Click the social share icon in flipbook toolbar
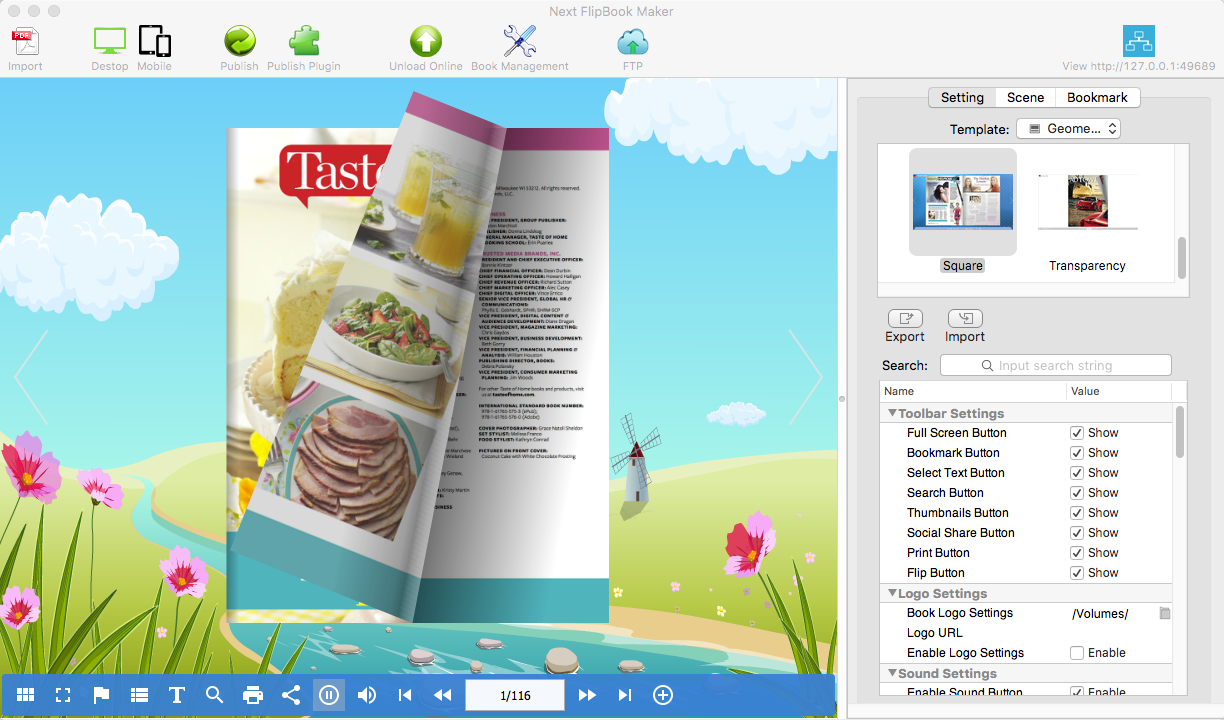The width and height of the screenshot is (1224, 720). pos(291,695)
